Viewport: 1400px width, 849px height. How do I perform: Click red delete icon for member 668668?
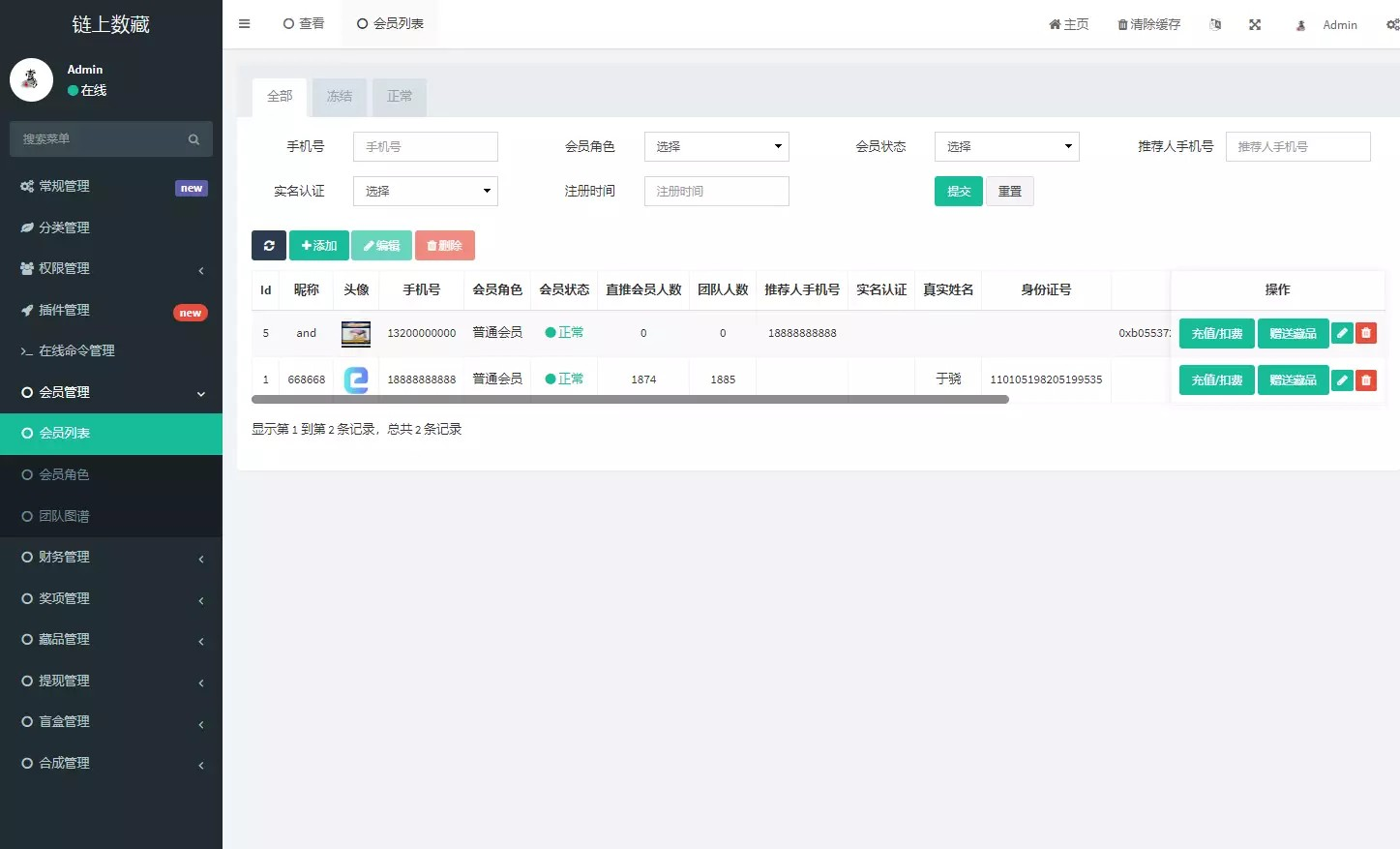1365,380
